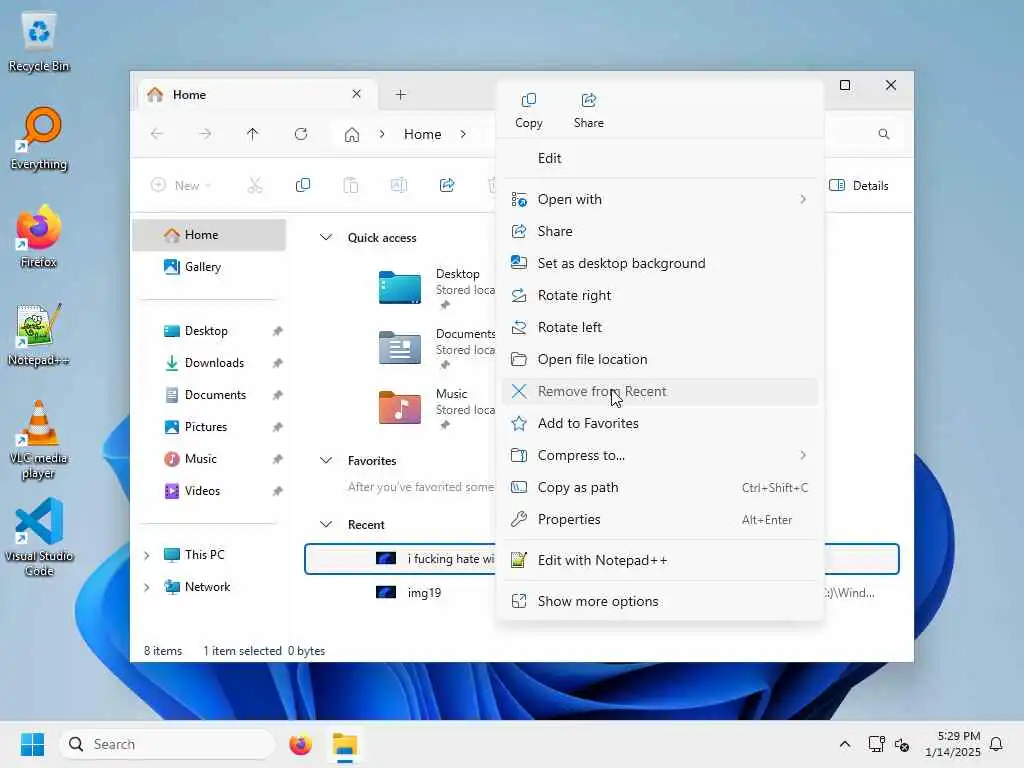Click the Copy toolbar icon
This screenshot has height=768, width=1024.
[303, 185]
